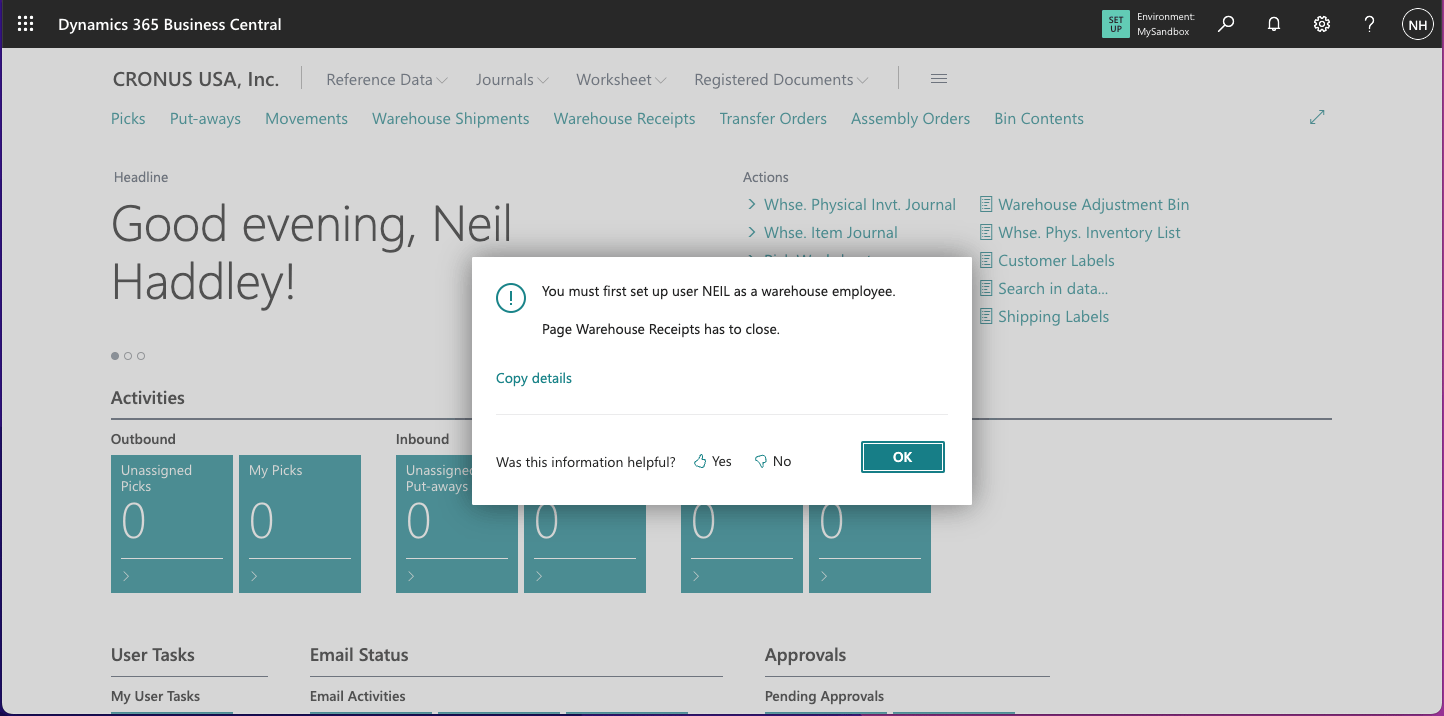Image resolution: width=1444 pixels, height=716 pixels.
Task: Open the settings gear icon
Action: click(1322, 24)
